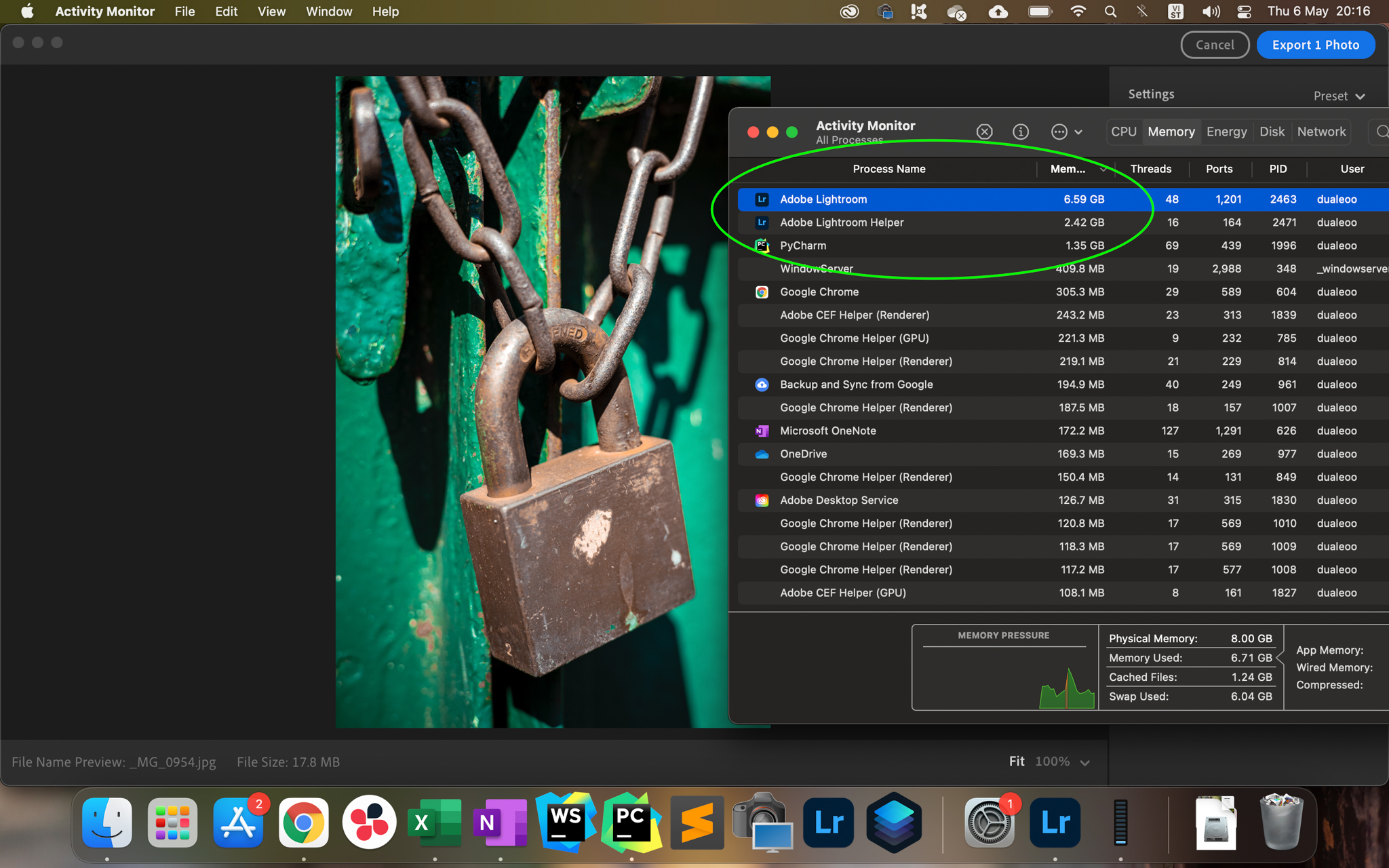Open the App Store from the Dock
The image size is (1389, 868).
tap(238, 823)
